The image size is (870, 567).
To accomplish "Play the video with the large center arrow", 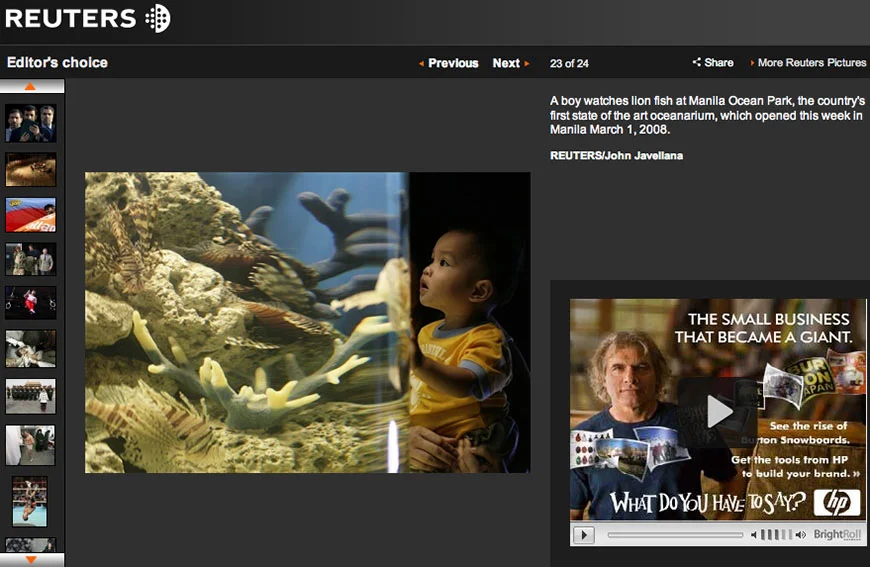I will (720, 411).
